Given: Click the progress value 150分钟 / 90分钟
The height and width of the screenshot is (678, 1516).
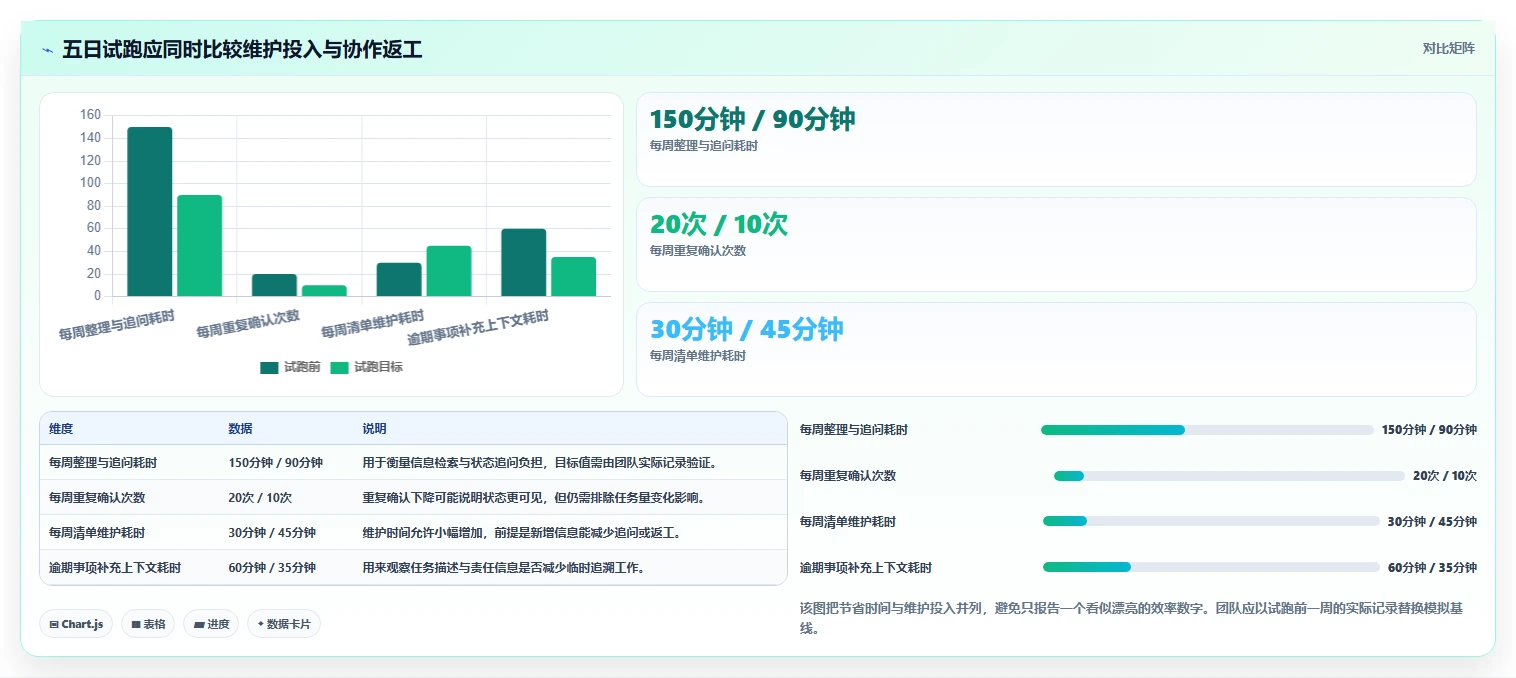Looking at the screenshot, I should tap(1429, 430).
